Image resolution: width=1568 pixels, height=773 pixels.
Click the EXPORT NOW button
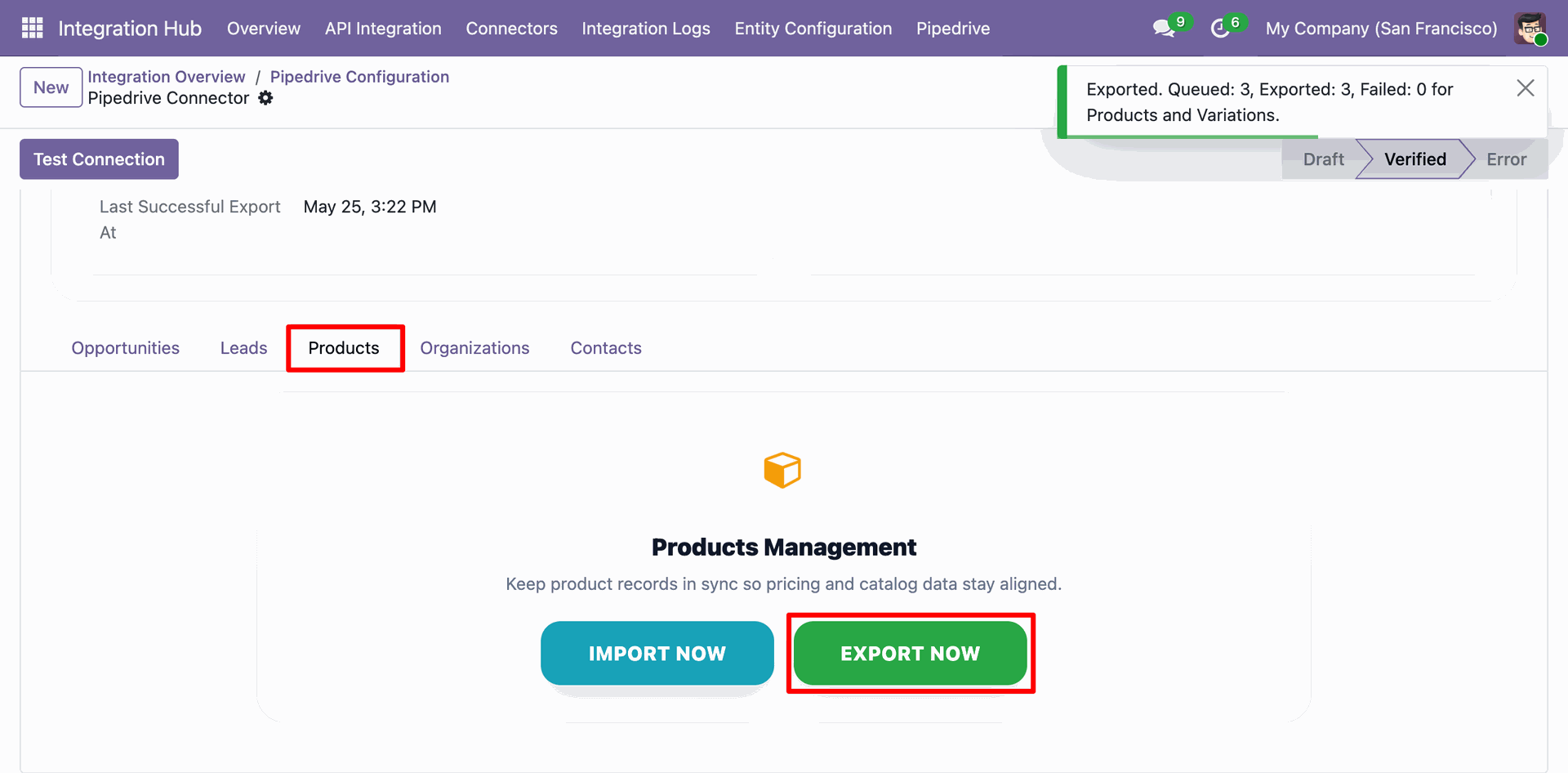910,653
